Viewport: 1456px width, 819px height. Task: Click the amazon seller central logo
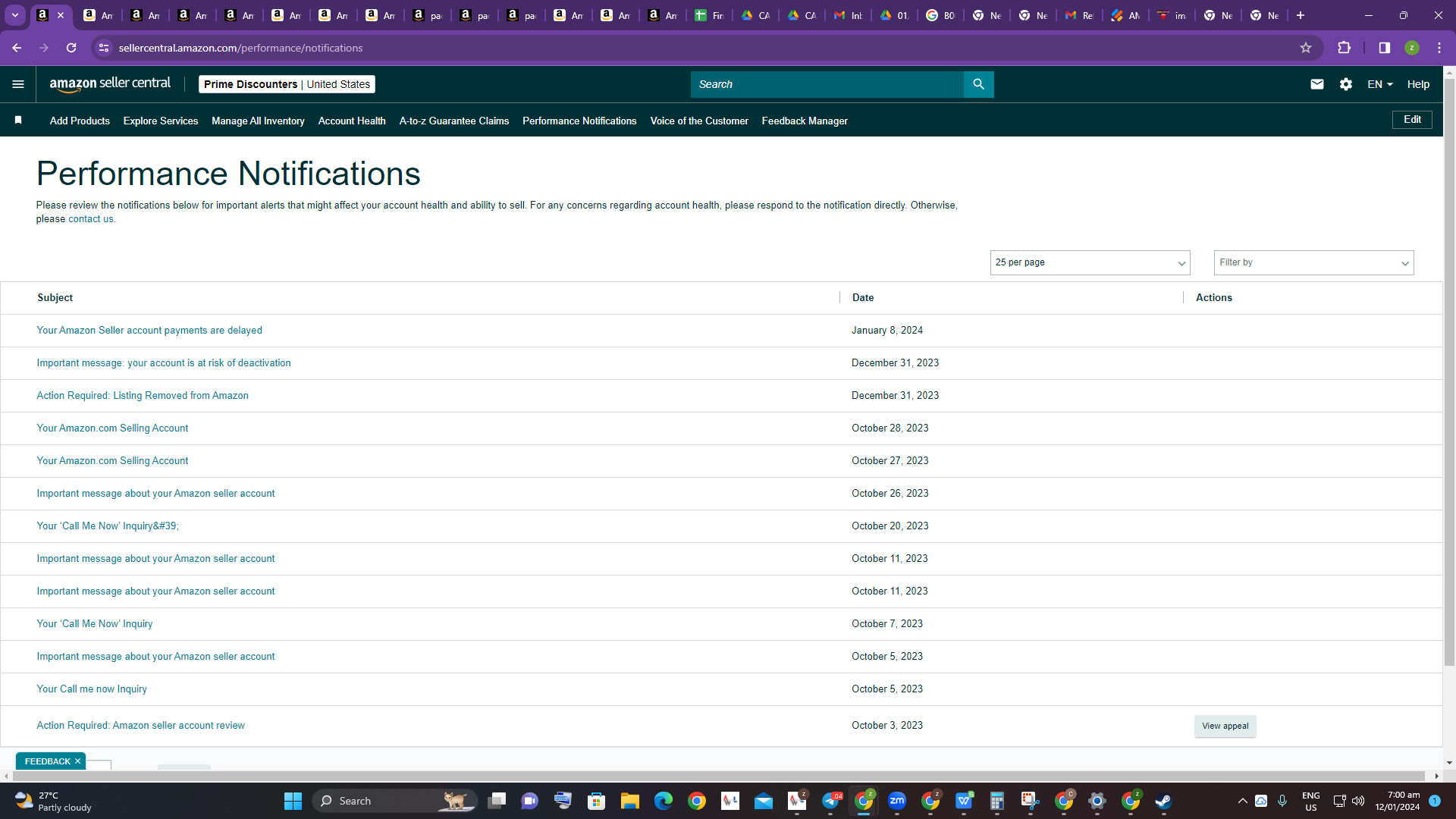(x=110, y=84)
